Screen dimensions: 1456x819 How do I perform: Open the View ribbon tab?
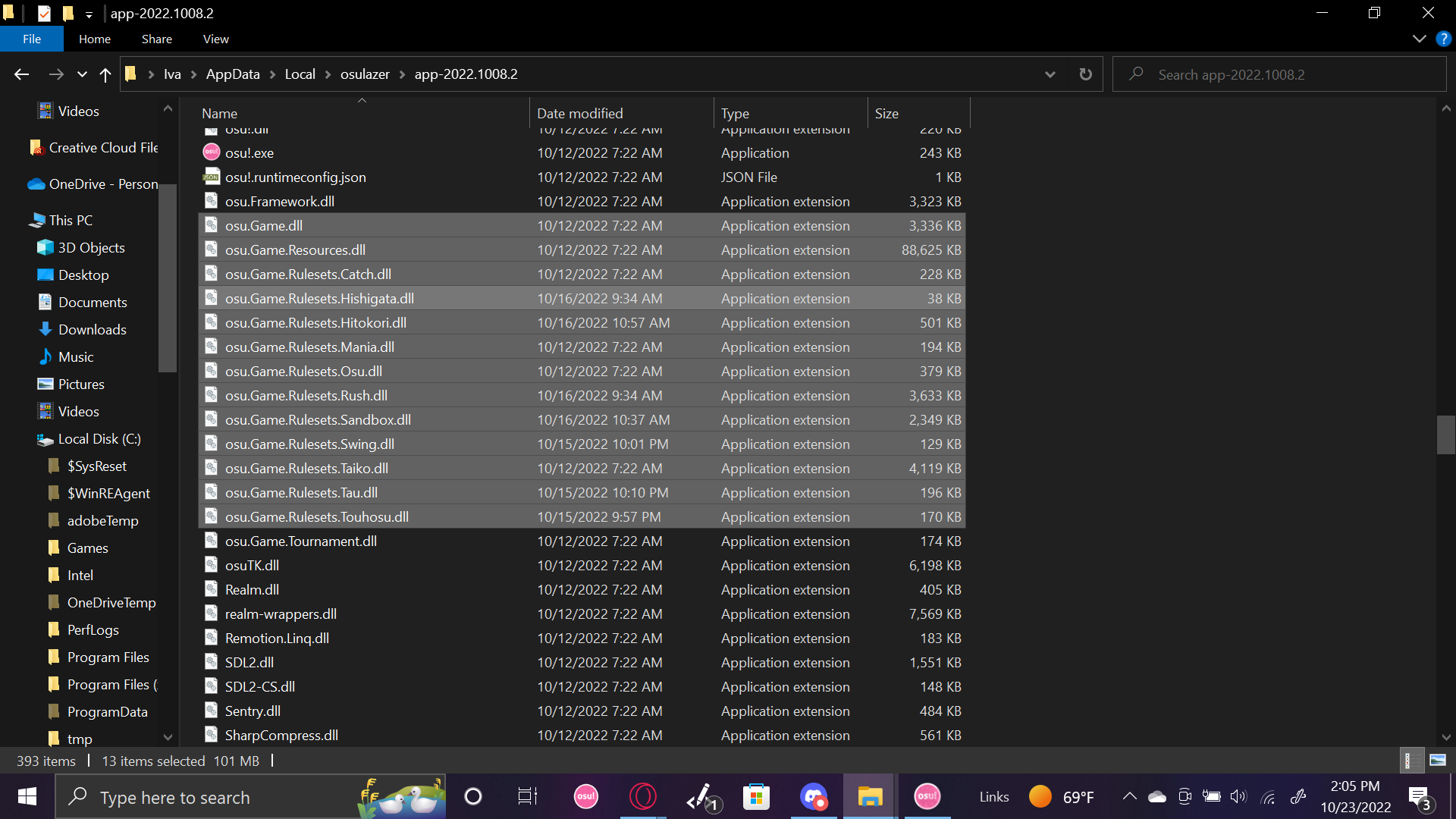pos(215,39)
